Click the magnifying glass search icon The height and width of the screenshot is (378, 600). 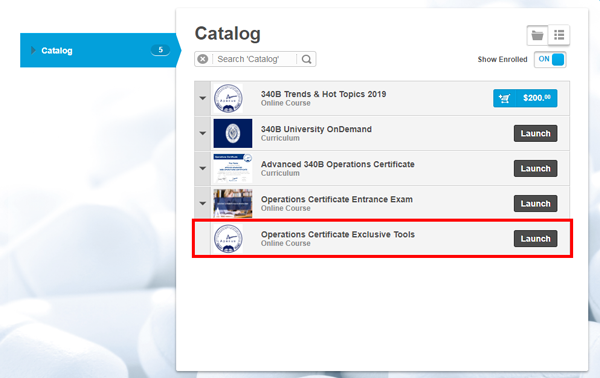click(x=307, y=59)
